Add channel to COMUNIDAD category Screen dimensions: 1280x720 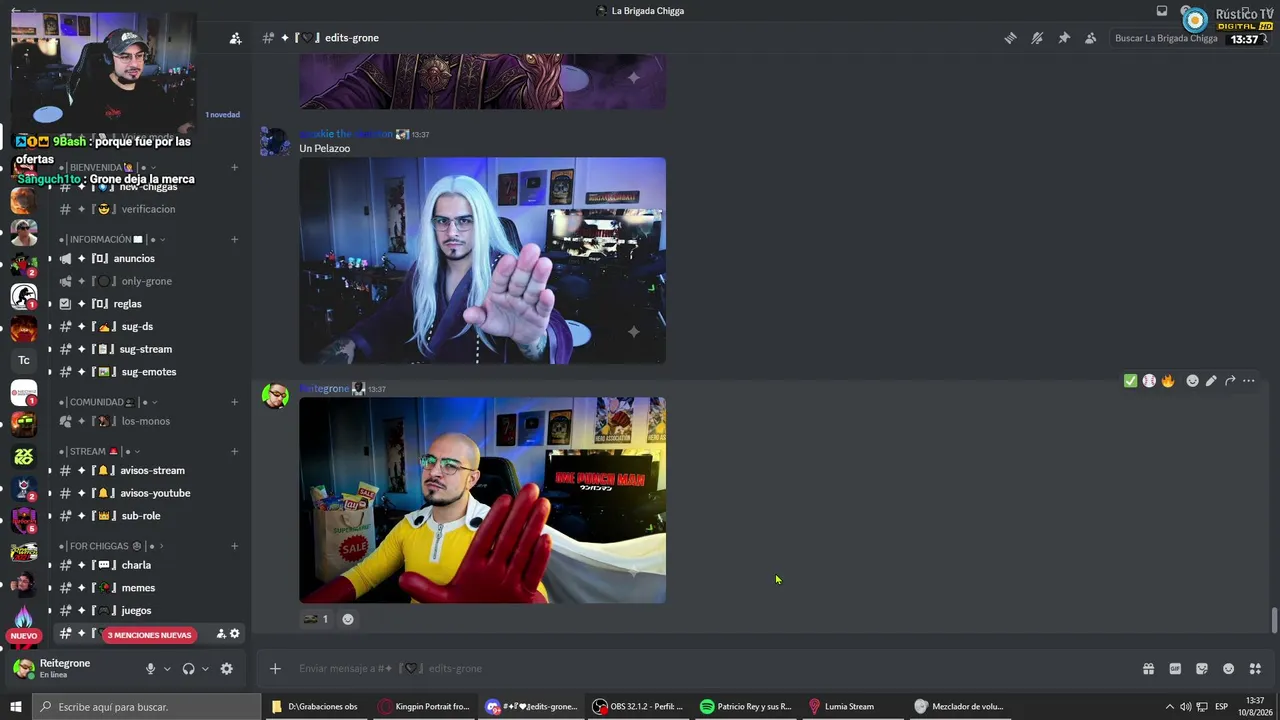pyautogui.click(x=235, y=402)
